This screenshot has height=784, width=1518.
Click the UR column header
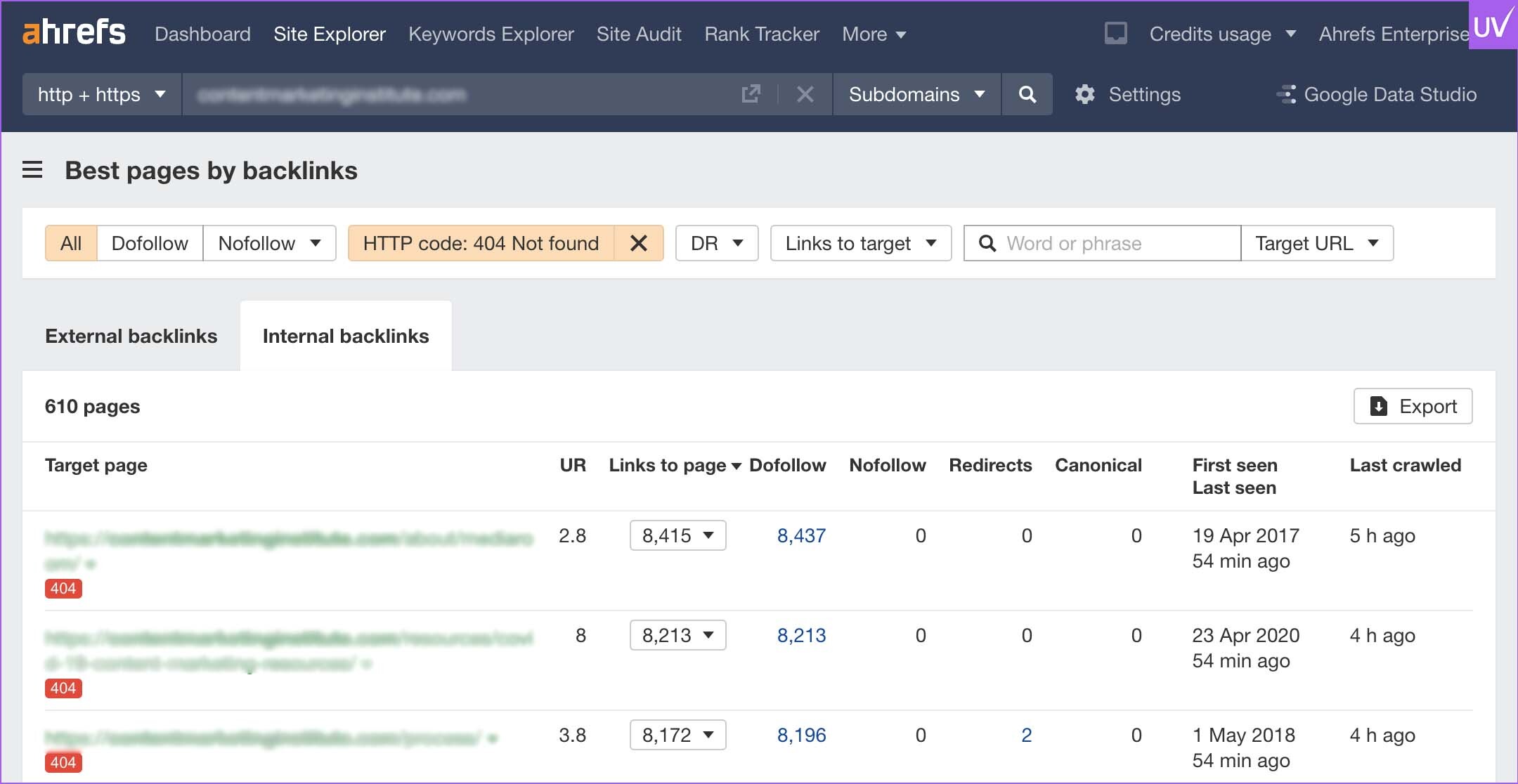(573, 465)
